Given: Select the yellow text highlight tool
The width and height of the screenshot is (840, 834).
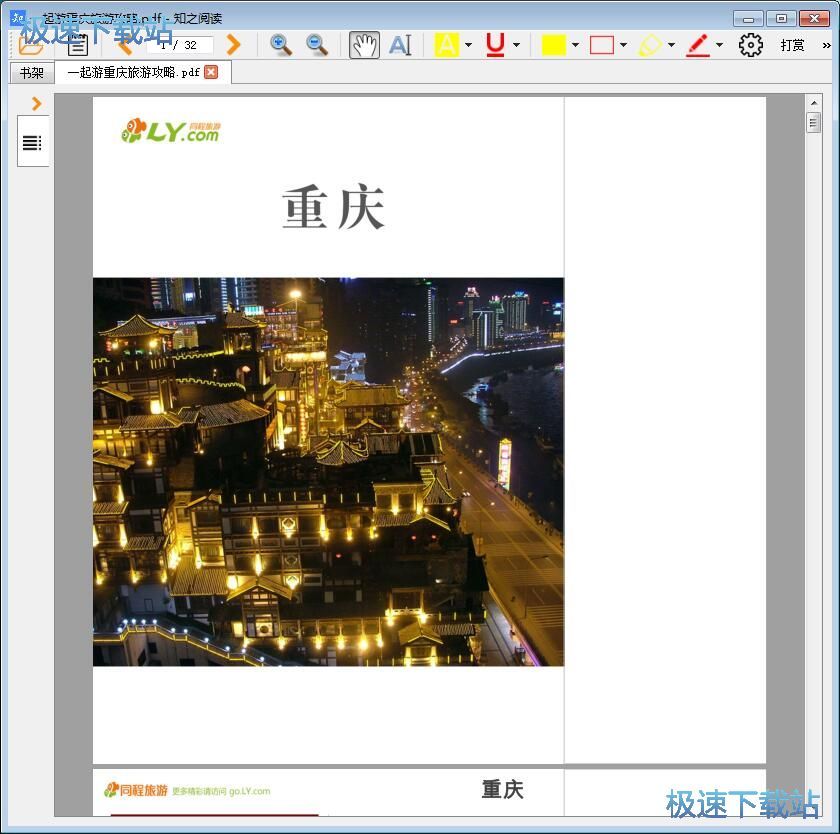Looking at the screenshot, I should [x=447, y=44].
